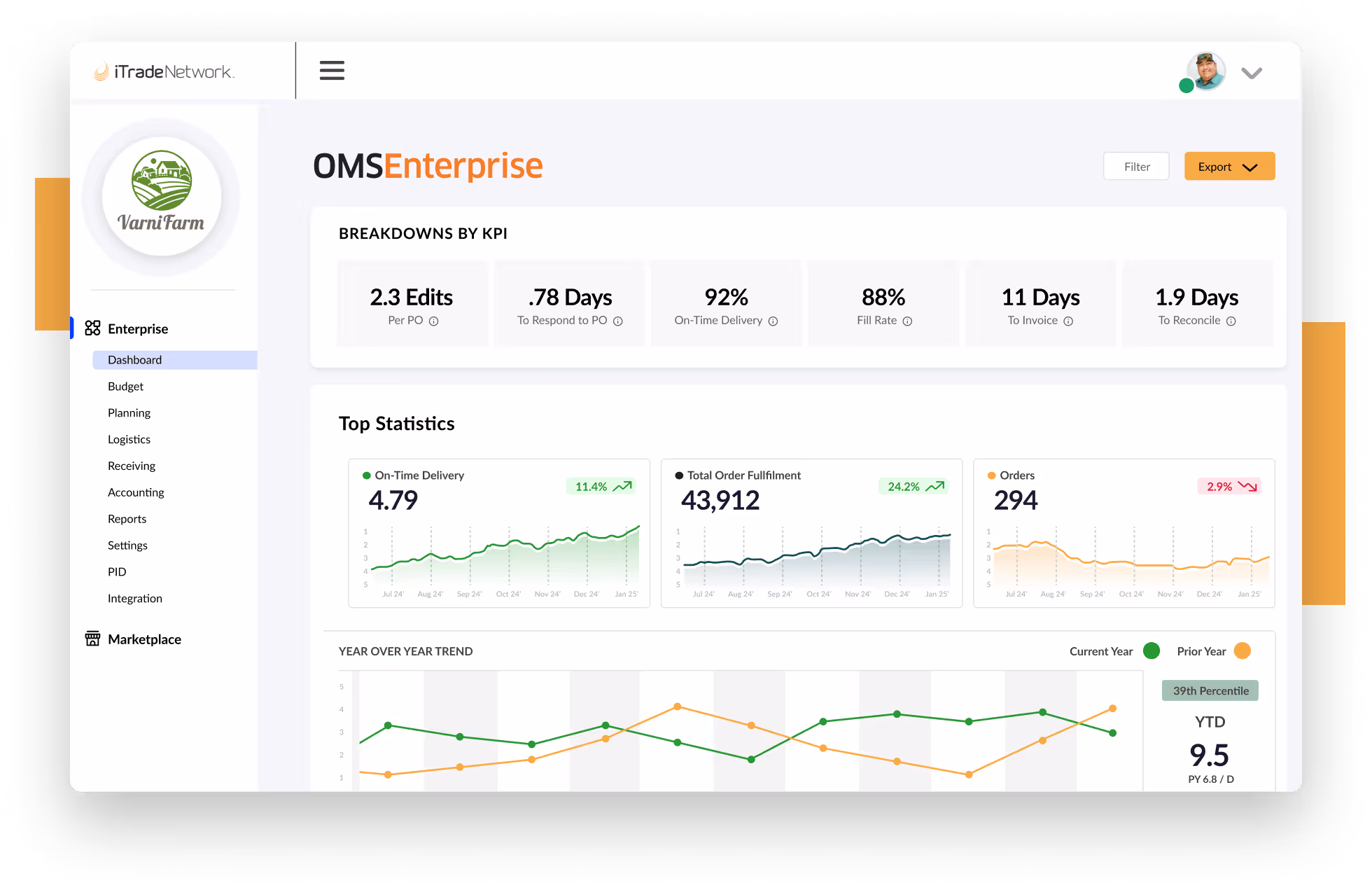Viewport: 1372px width, 890px height.
Task: Click the Enterprise grid icon
Action: pos(92,328)
